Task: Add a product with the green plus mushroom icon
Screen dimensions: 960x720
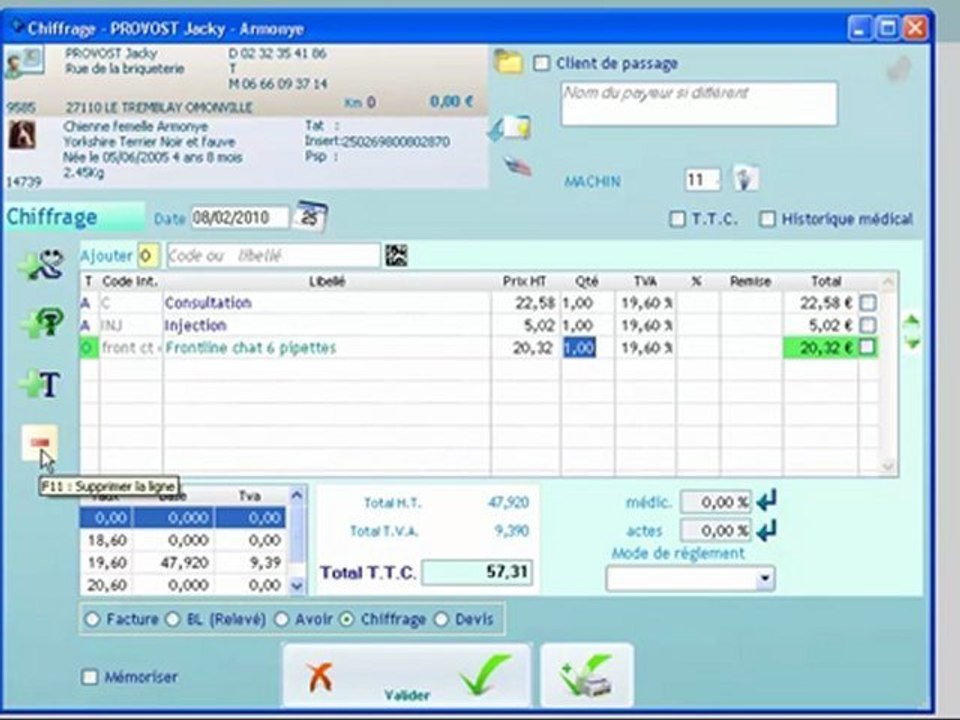Action: tap(42, 323)
